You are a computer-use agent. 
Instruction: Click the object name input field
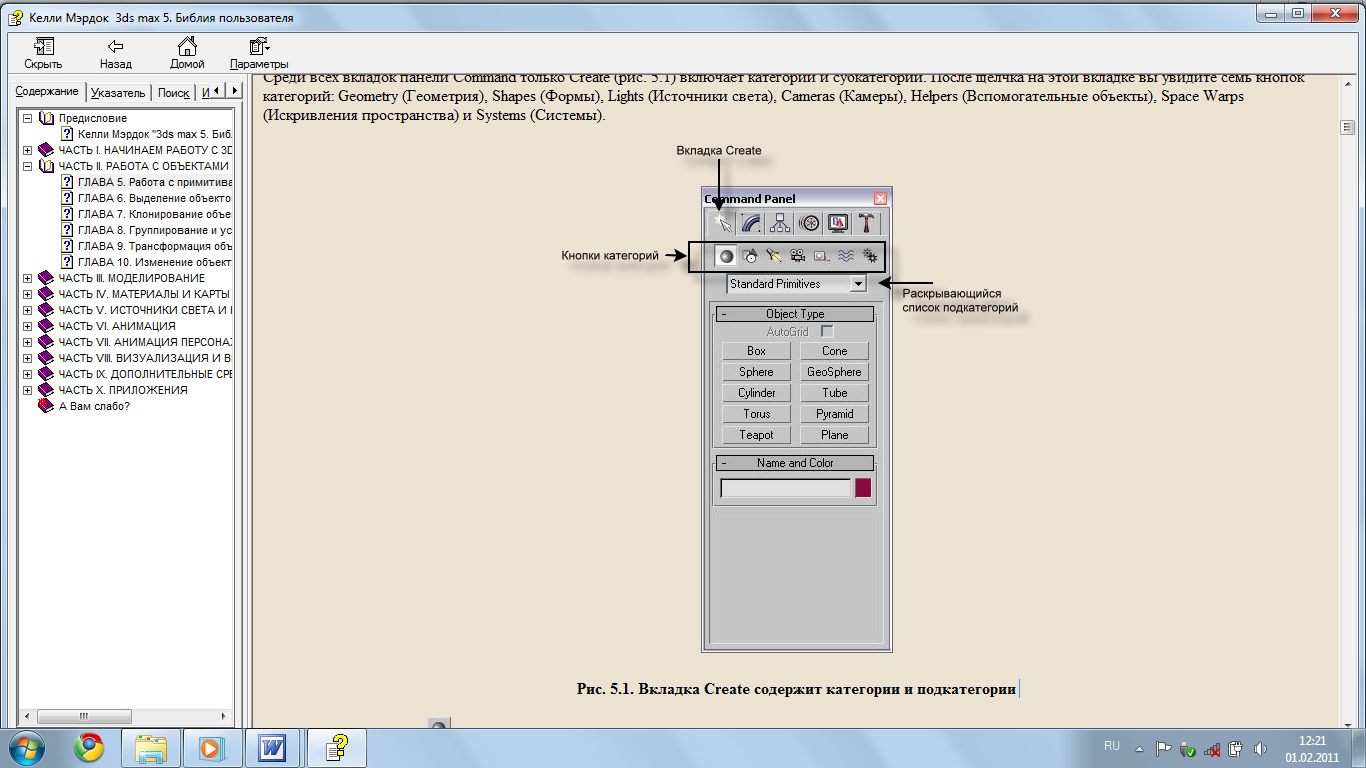coord(786,488)
